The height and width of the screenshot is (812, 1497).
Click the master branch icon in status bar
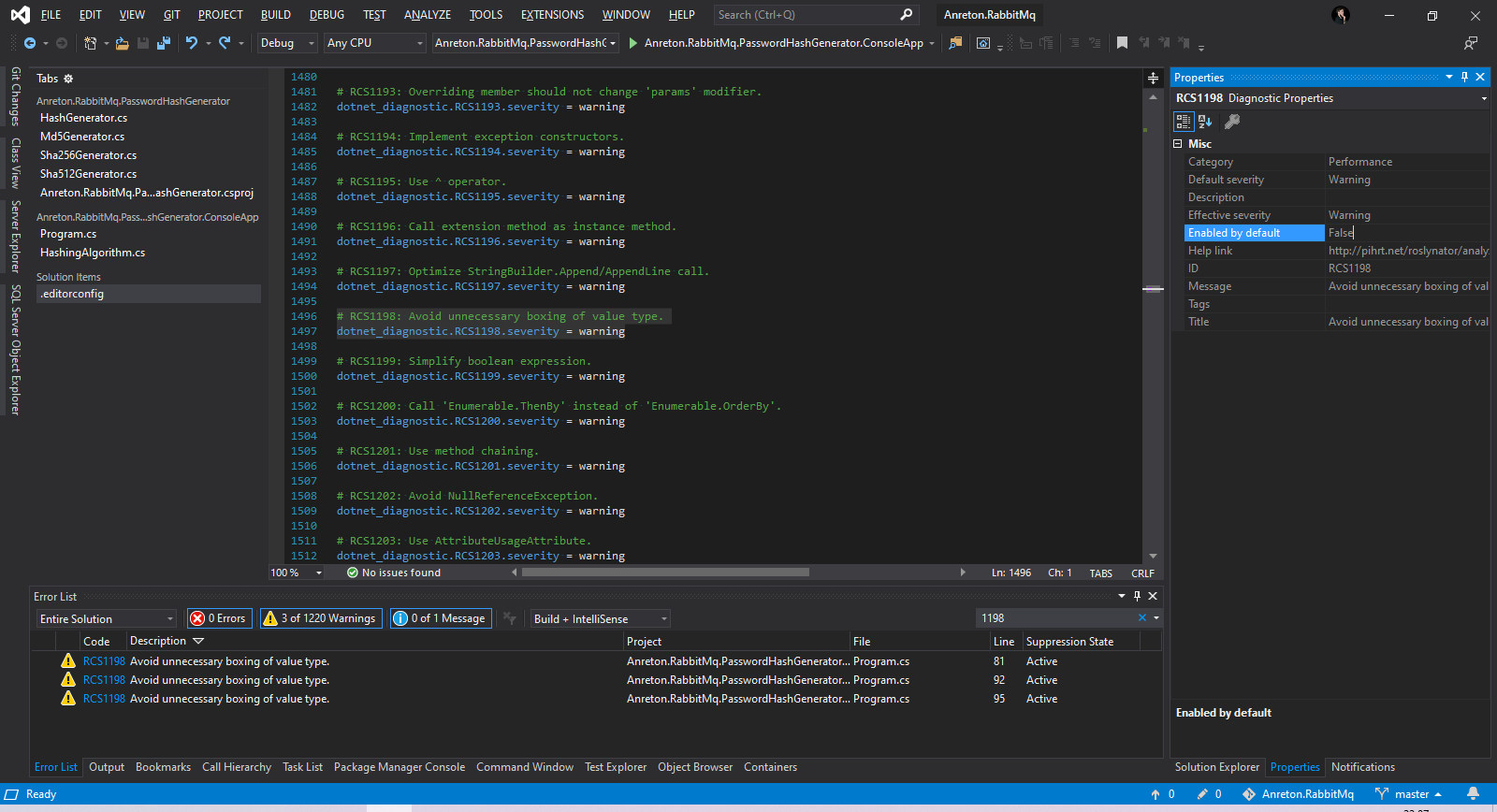click(x=1382, y=794)
